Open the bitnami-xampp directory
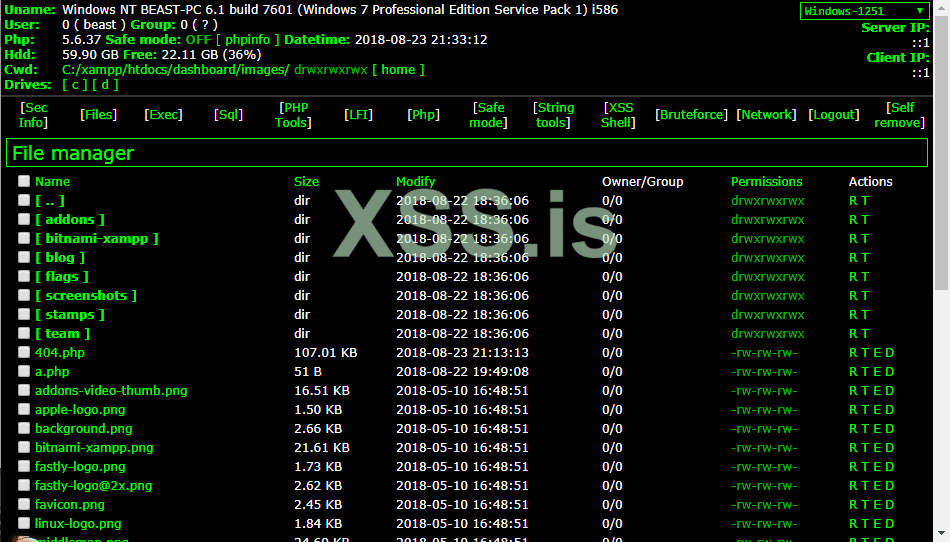950x542 pixels. (97, 239)
